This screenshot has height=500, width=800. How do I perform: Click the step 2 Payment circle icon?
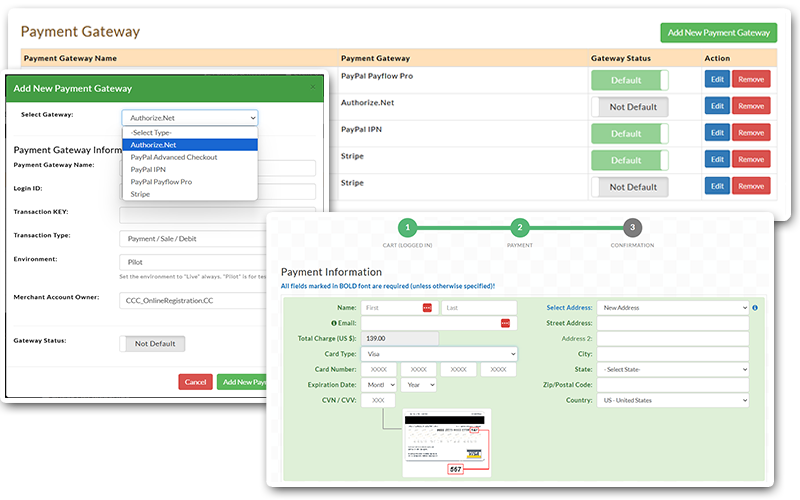pyautogui.click(x=519, y=227)
